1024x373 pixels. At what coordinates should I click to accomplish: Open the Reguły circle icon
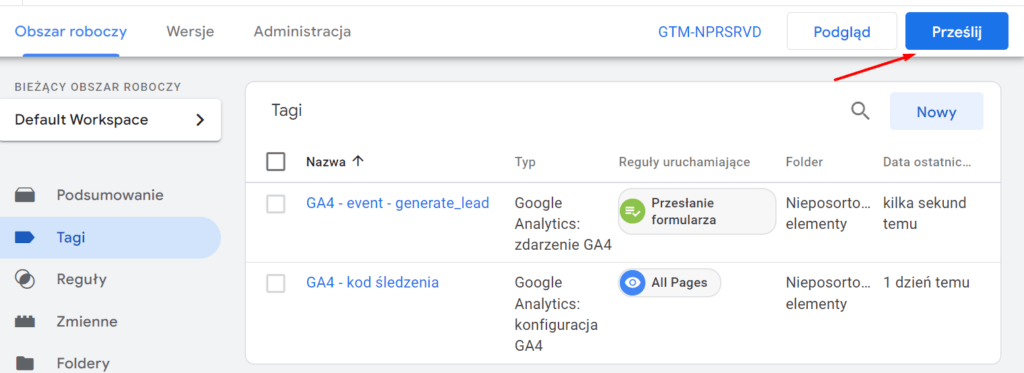(25, 280)
